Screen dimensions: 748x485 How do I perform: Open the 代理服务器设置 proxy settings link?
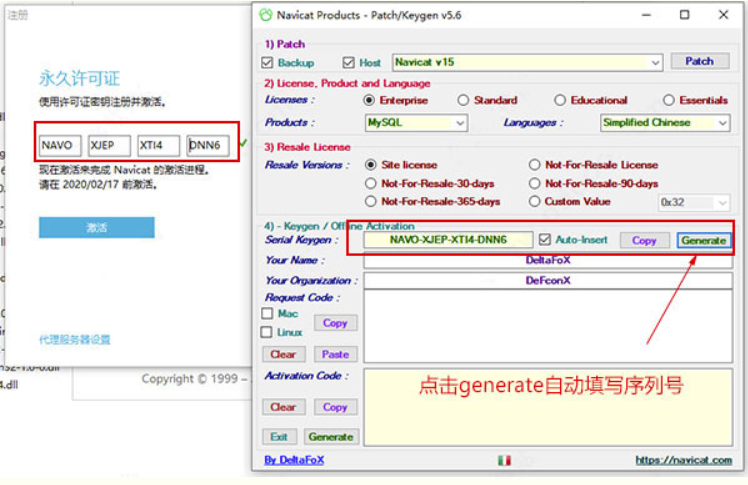pyautogui.click(x=74, y=340)
